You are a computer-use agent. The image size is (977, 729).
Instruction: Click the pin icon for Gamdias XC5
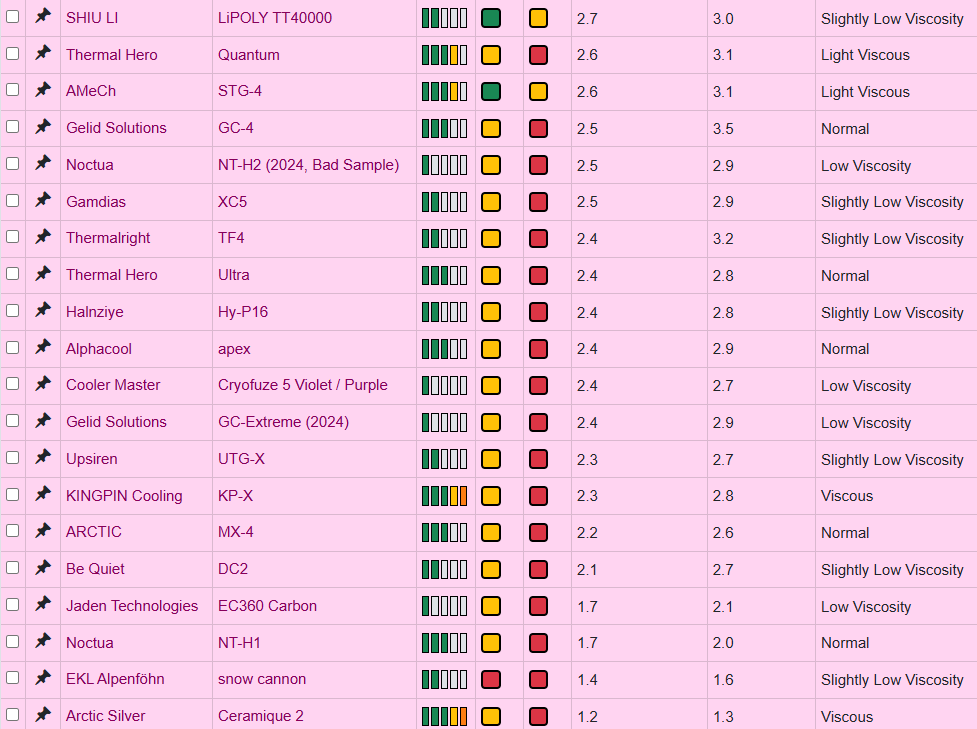42,200
